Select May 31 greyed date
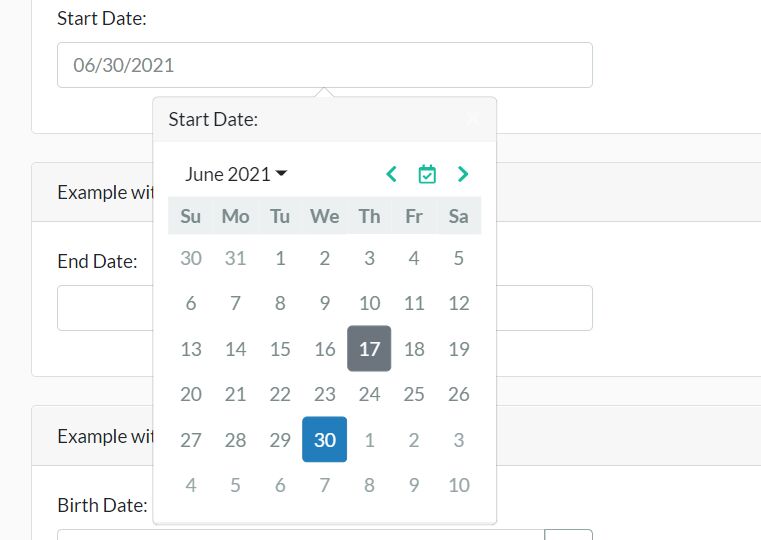Image resolution: width=761 pixels, height=540 pixels. (x=235, y=258)
